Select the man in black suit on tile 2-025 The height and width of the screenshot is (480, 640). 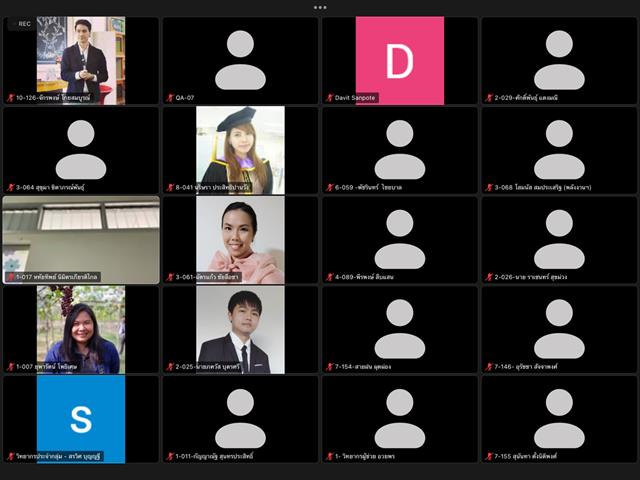240,329
